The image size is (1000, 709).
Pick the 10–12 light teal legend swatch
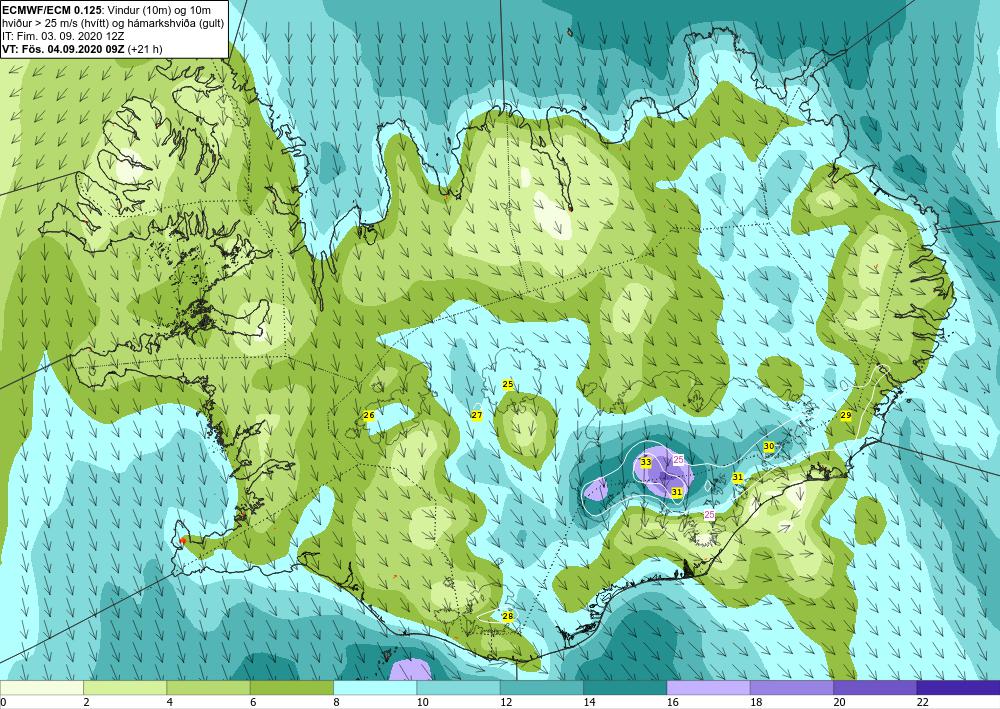458,687
